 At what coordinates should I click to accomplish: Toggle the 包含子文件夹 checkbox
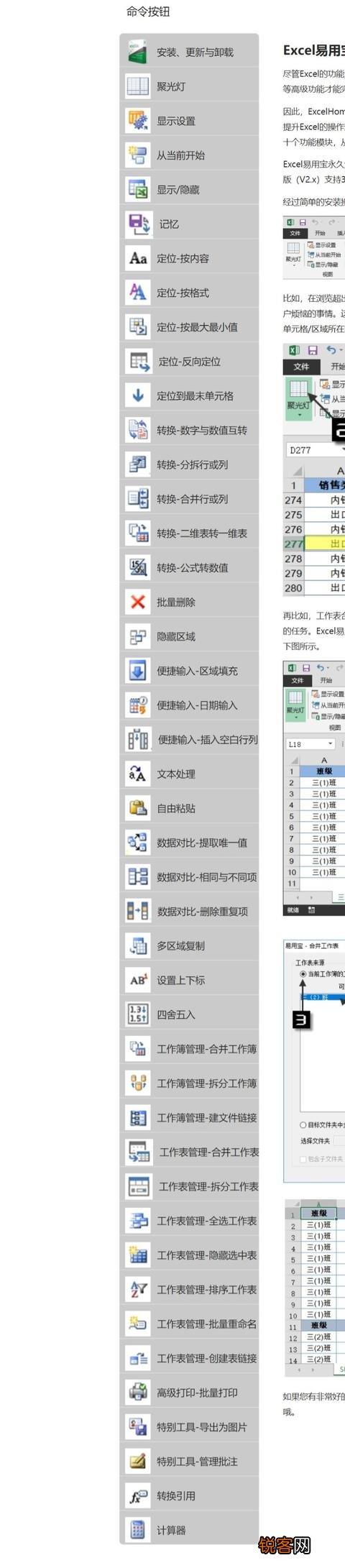click(303, 1159)
